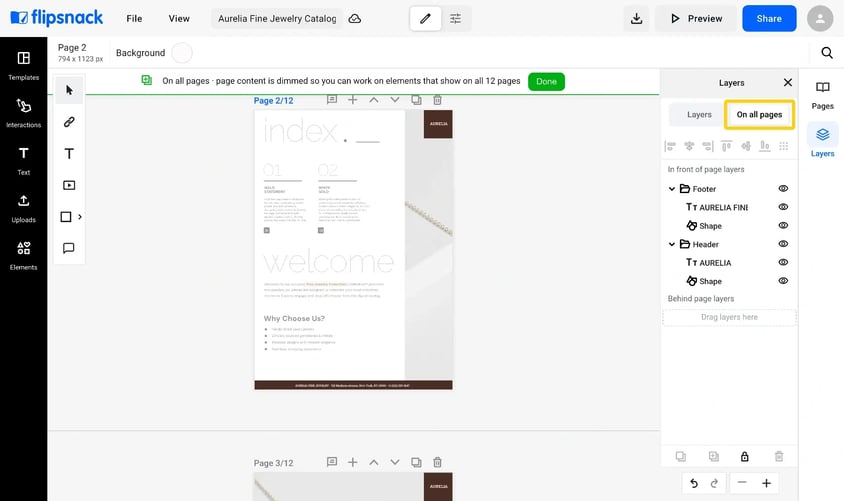
Task: Select the text tool in toolbar
Action: (69, 154)
